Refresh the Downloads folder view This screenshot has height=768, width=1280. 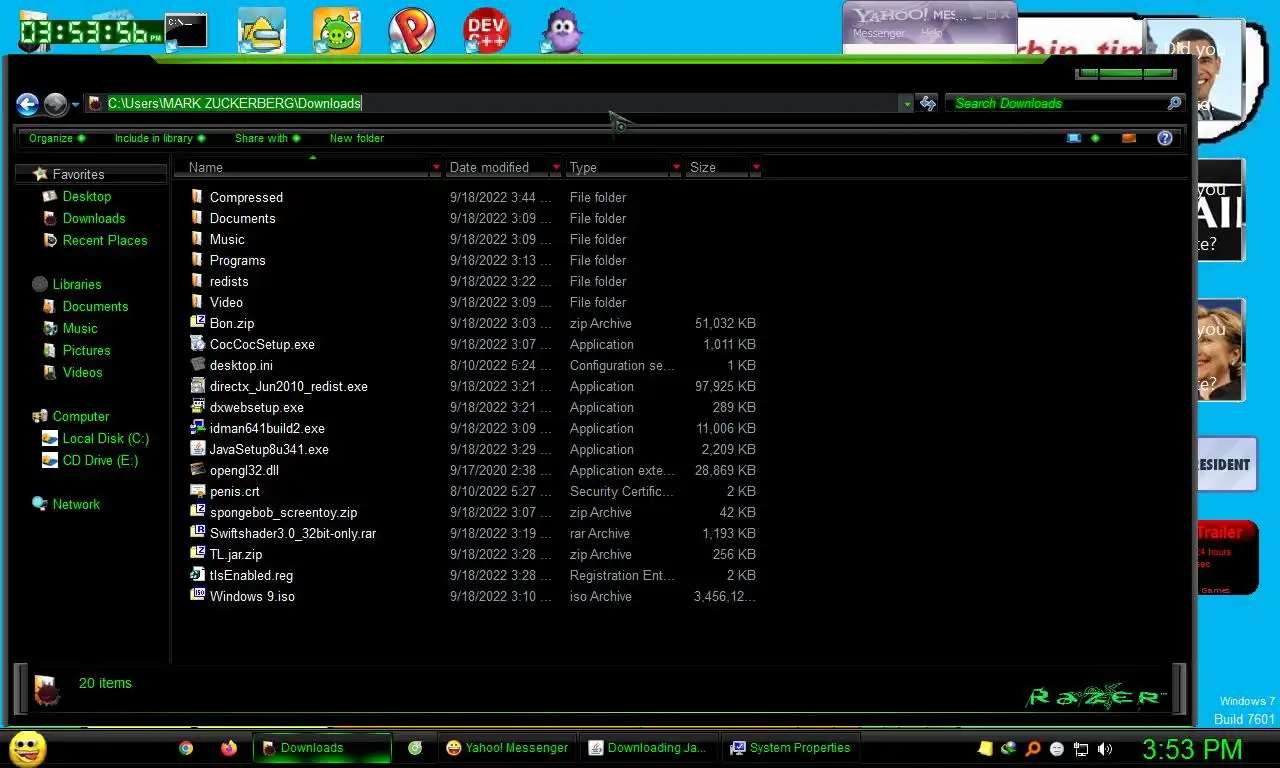928,104
